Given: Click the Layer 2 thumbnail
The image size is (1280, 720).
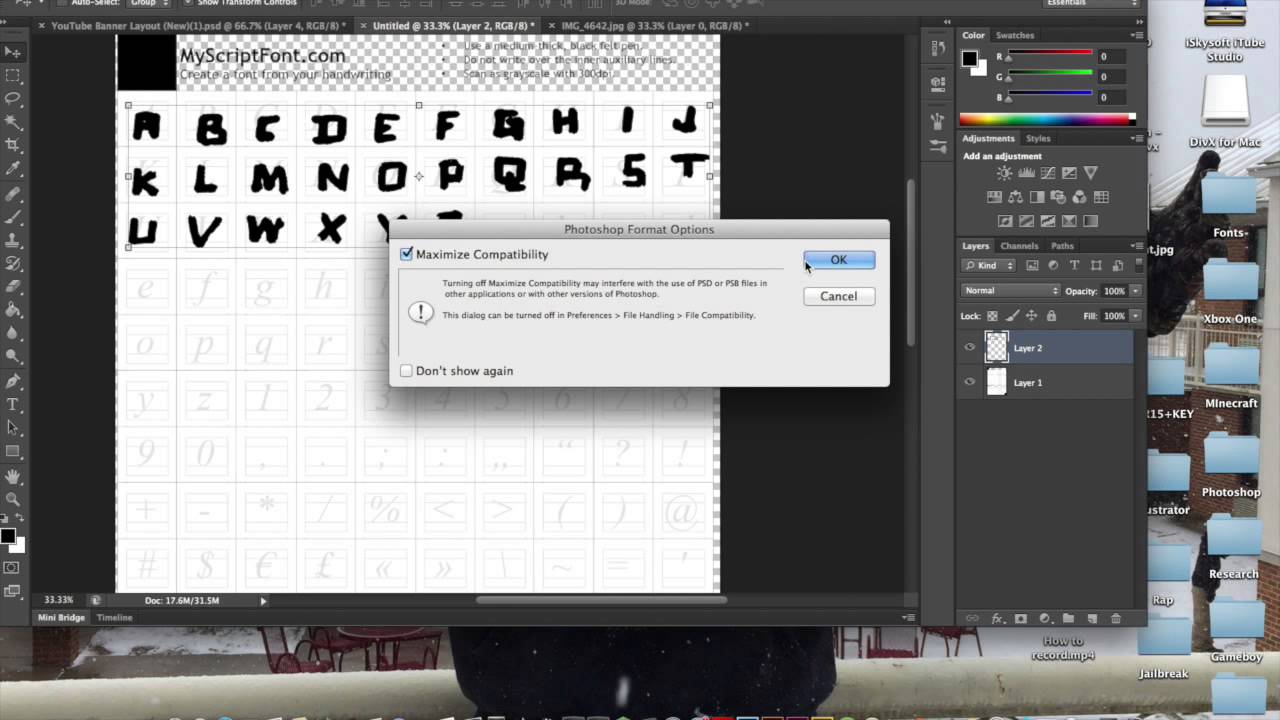Looking at the screenshot, I should 997,348.
